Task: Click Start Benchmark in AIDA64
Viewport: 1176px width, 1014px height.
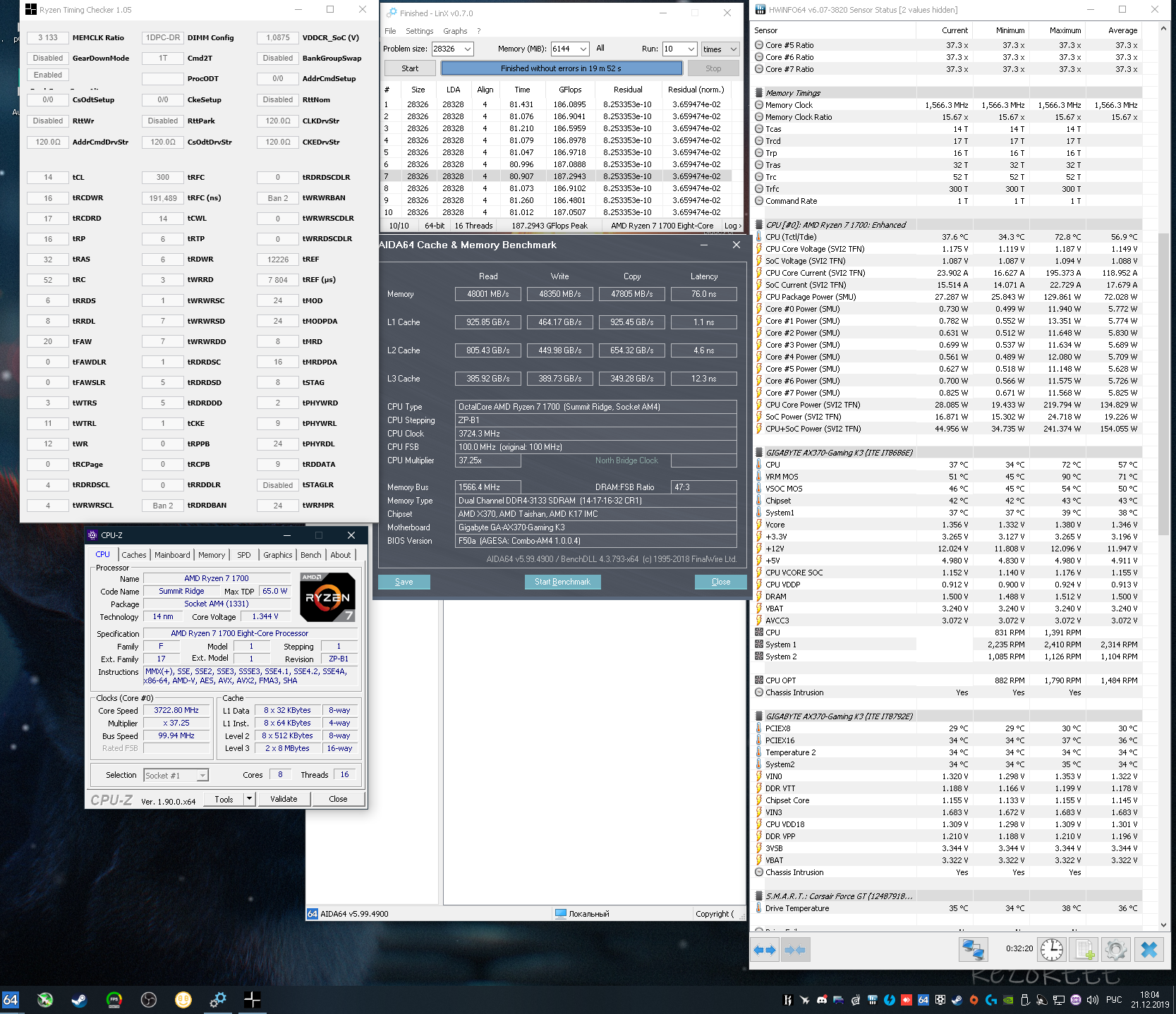Action: tap(562, 582)
